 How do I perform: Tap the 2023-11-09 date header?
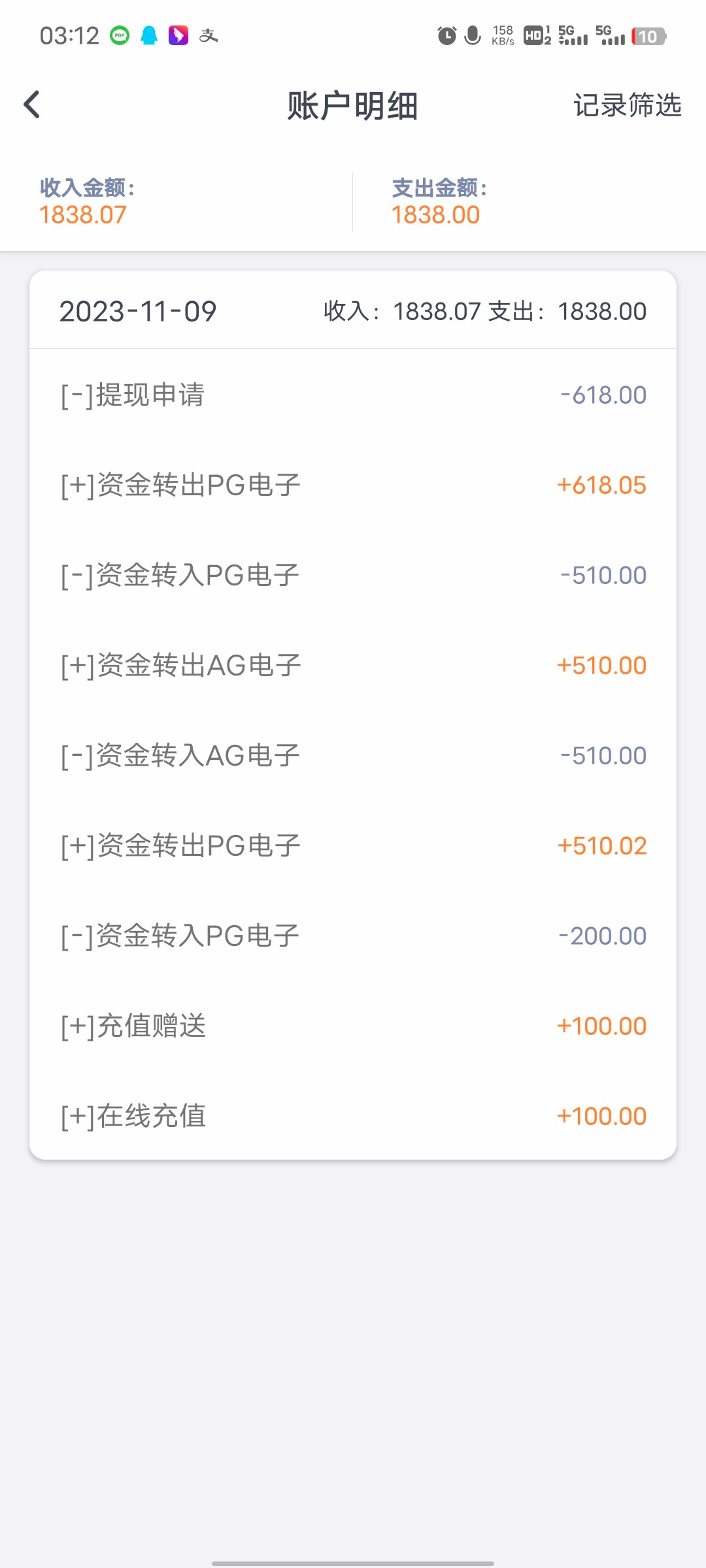[x=138, y=312]
